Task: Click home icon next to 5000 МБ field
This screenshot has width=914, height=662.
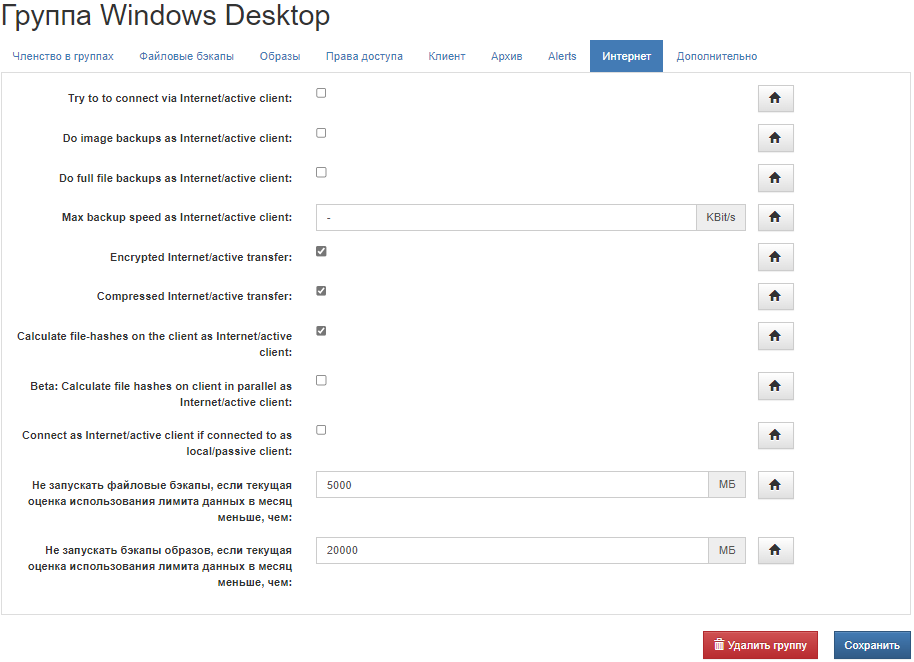Action: coord(775,485)
